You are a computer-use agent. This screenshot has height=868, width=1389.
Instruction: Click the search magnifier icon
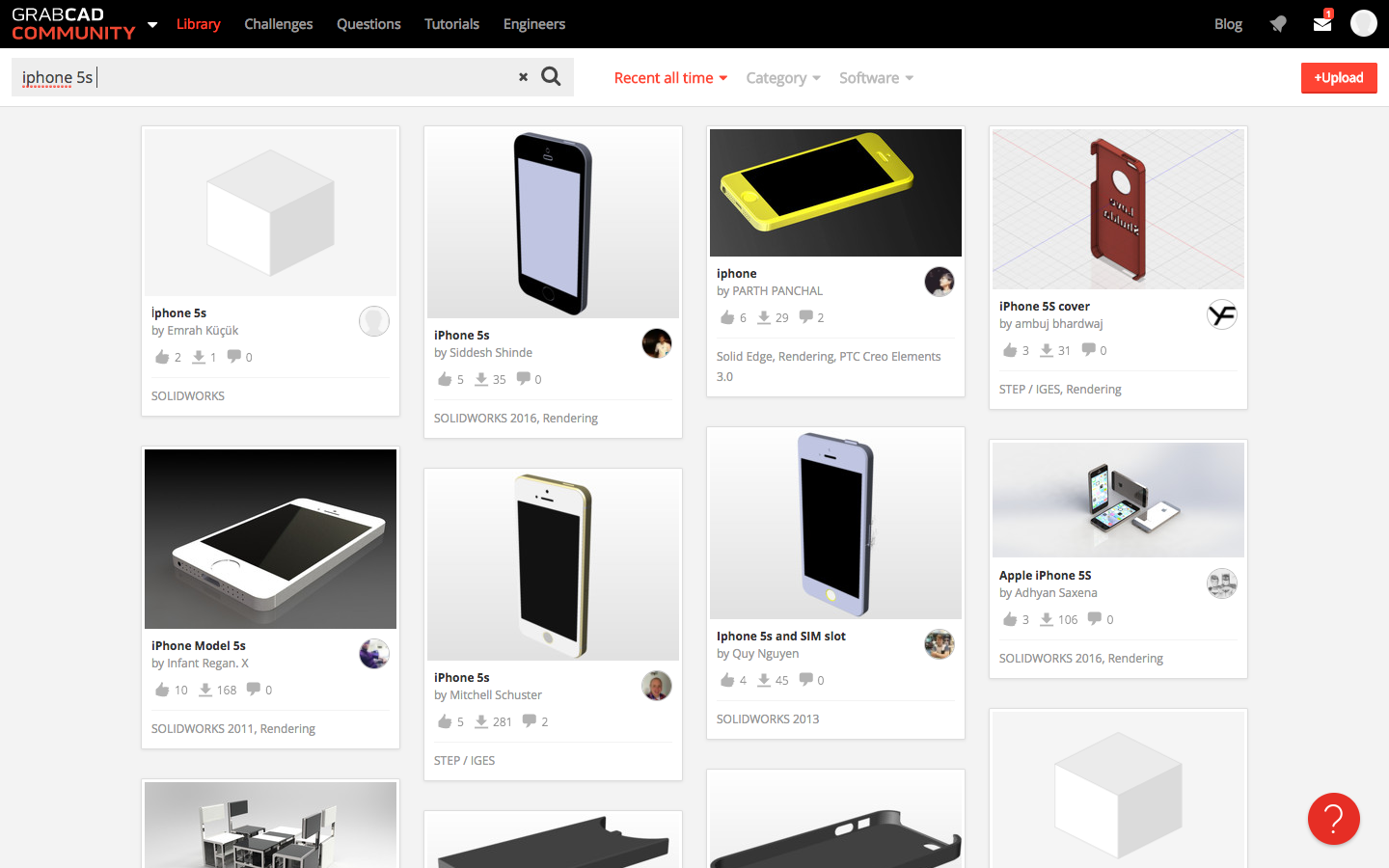point(551,76)
